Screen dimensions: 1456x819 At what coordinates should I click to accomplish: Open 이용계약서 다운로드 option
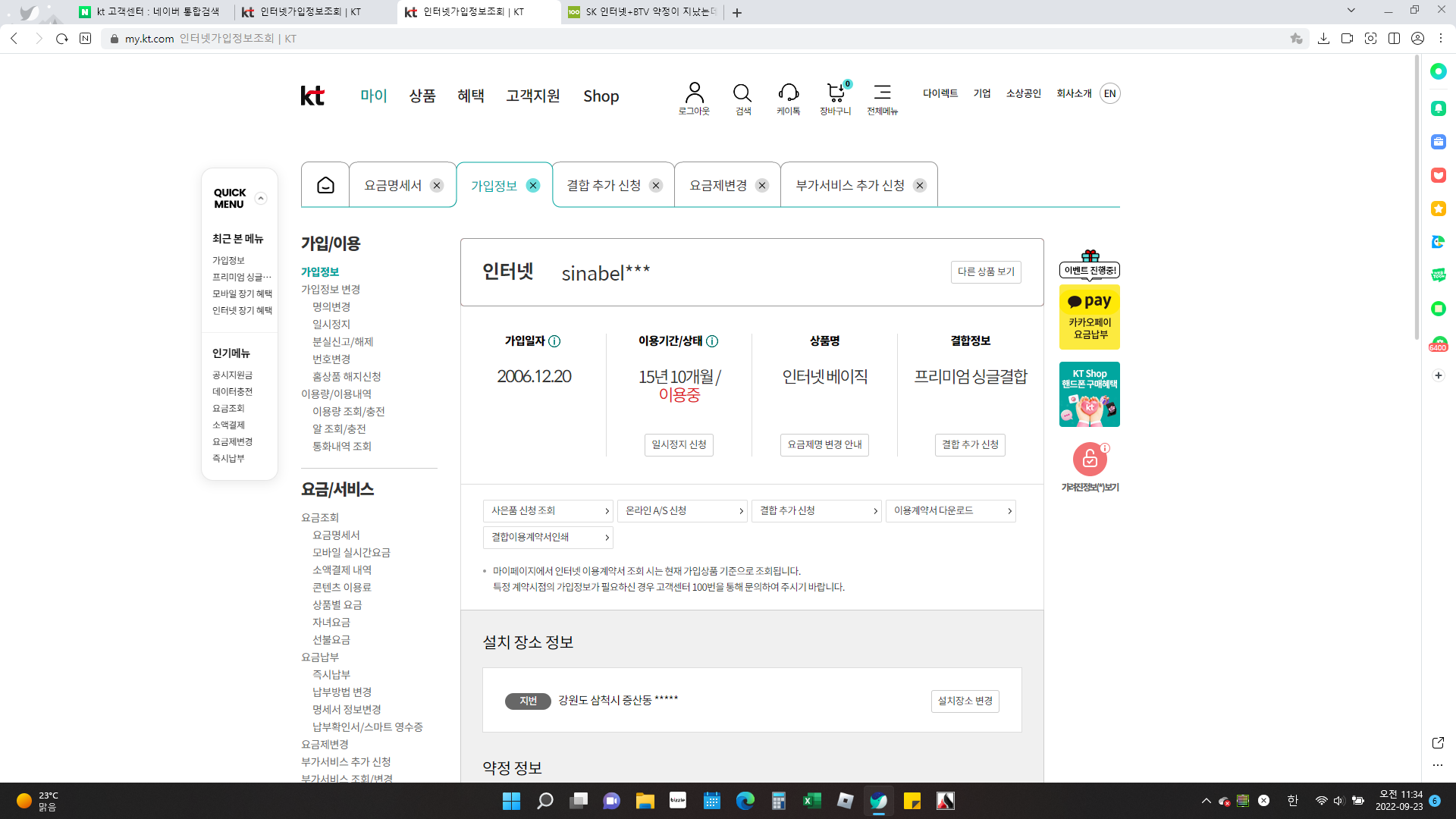click(x=950, y=511)
